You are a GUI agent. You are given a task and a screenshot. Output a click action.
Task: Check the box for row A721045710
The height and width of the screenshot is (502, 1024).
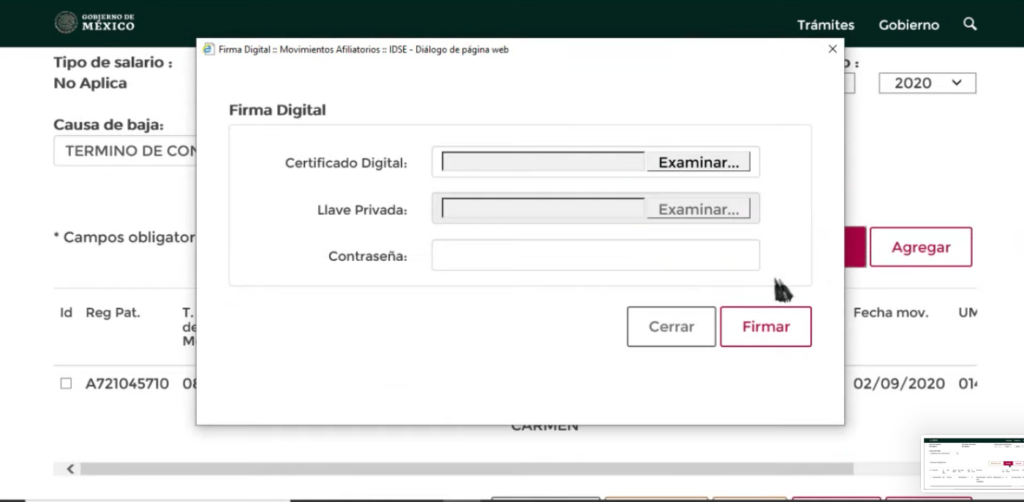(x=66, y=383)
